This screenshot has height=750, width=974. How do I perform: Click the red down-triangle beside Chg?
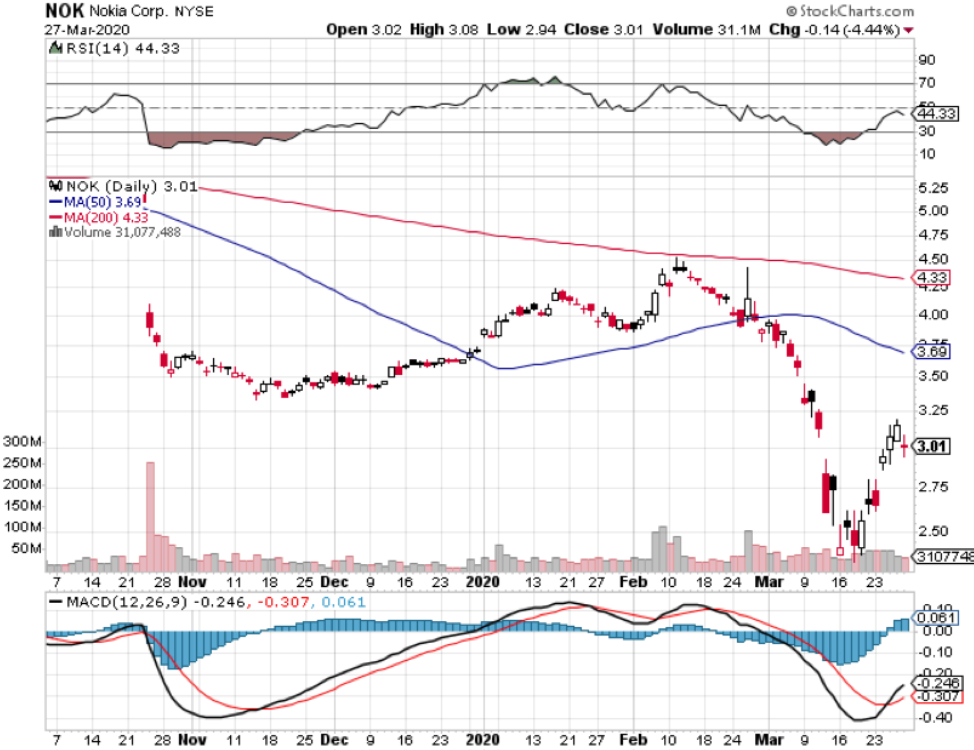[x=909, y=30]
